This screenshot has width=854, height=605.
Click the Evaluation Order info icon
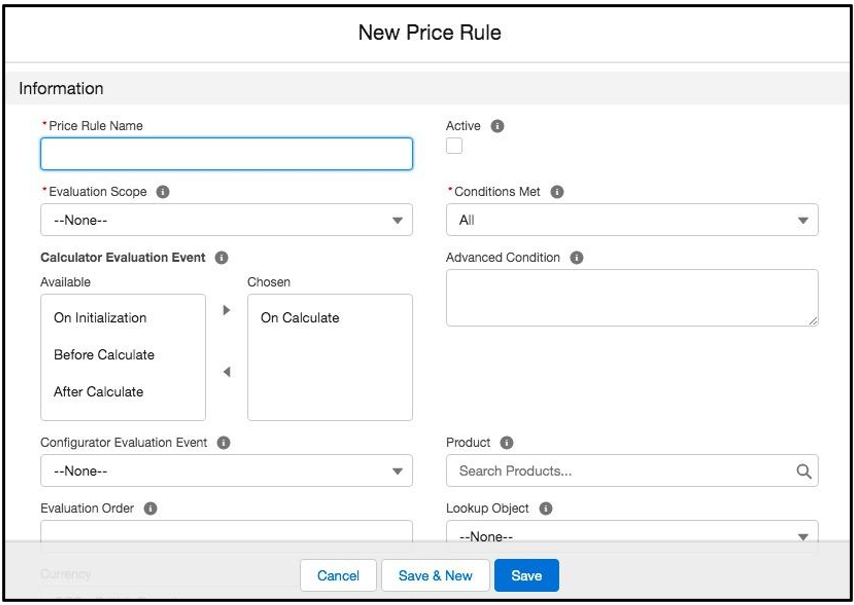[150, 508]
